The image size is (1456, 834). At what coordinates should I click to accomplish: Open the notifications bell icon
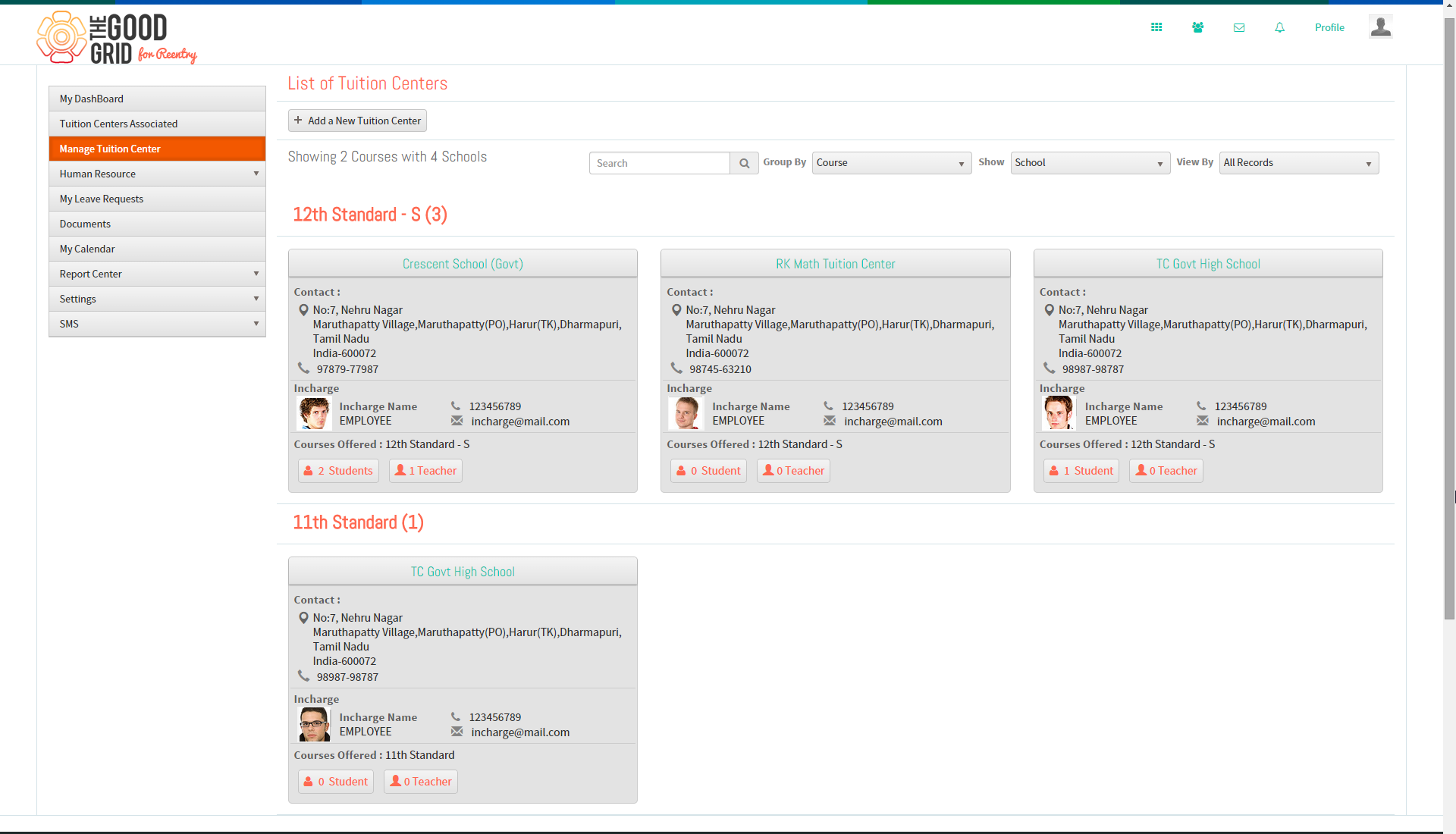tap(1279, 27)
